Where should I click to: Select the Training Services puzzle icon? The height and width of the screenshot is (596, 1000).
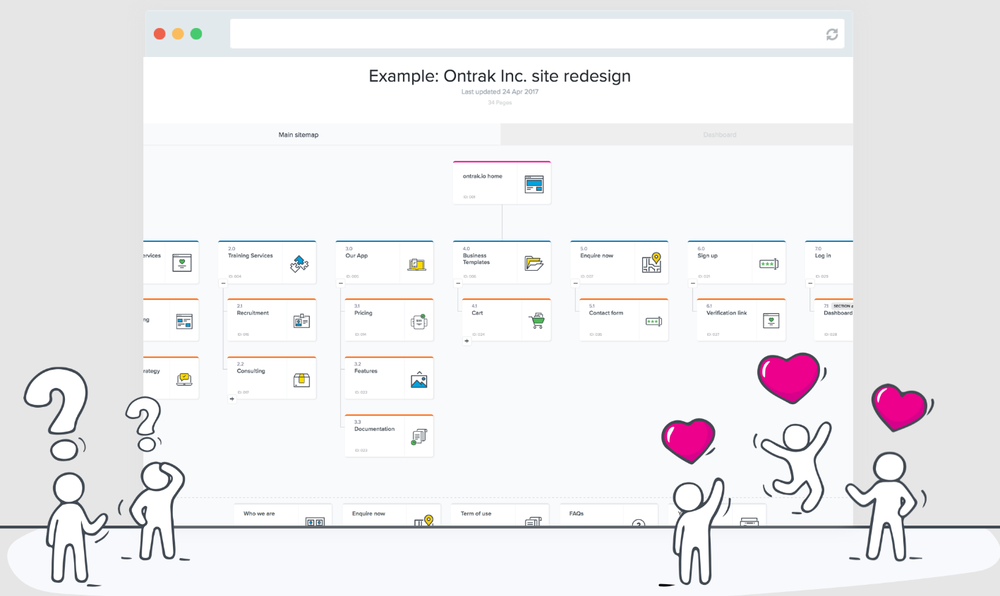(x=299, y=263)
